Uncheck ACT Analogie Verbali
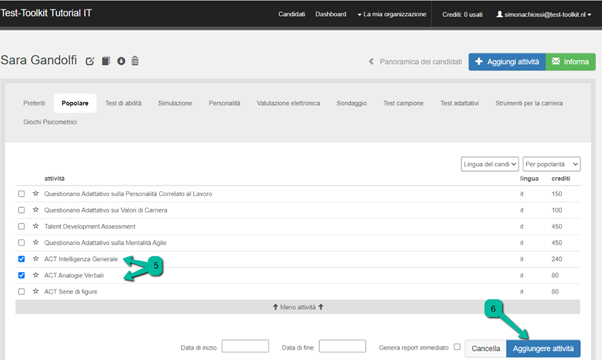This screenshot has height=360, width=602. click(22, 275)
